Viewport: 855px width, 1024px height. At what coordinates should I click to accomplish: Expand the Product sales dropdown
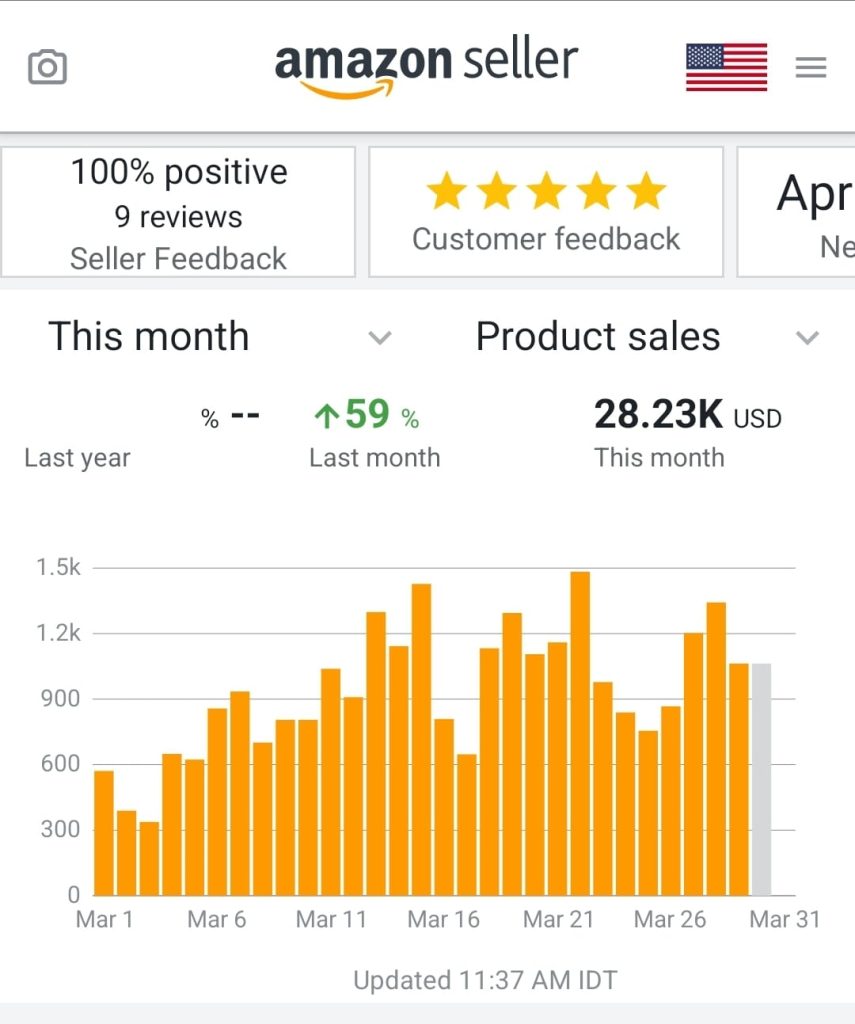807,338
